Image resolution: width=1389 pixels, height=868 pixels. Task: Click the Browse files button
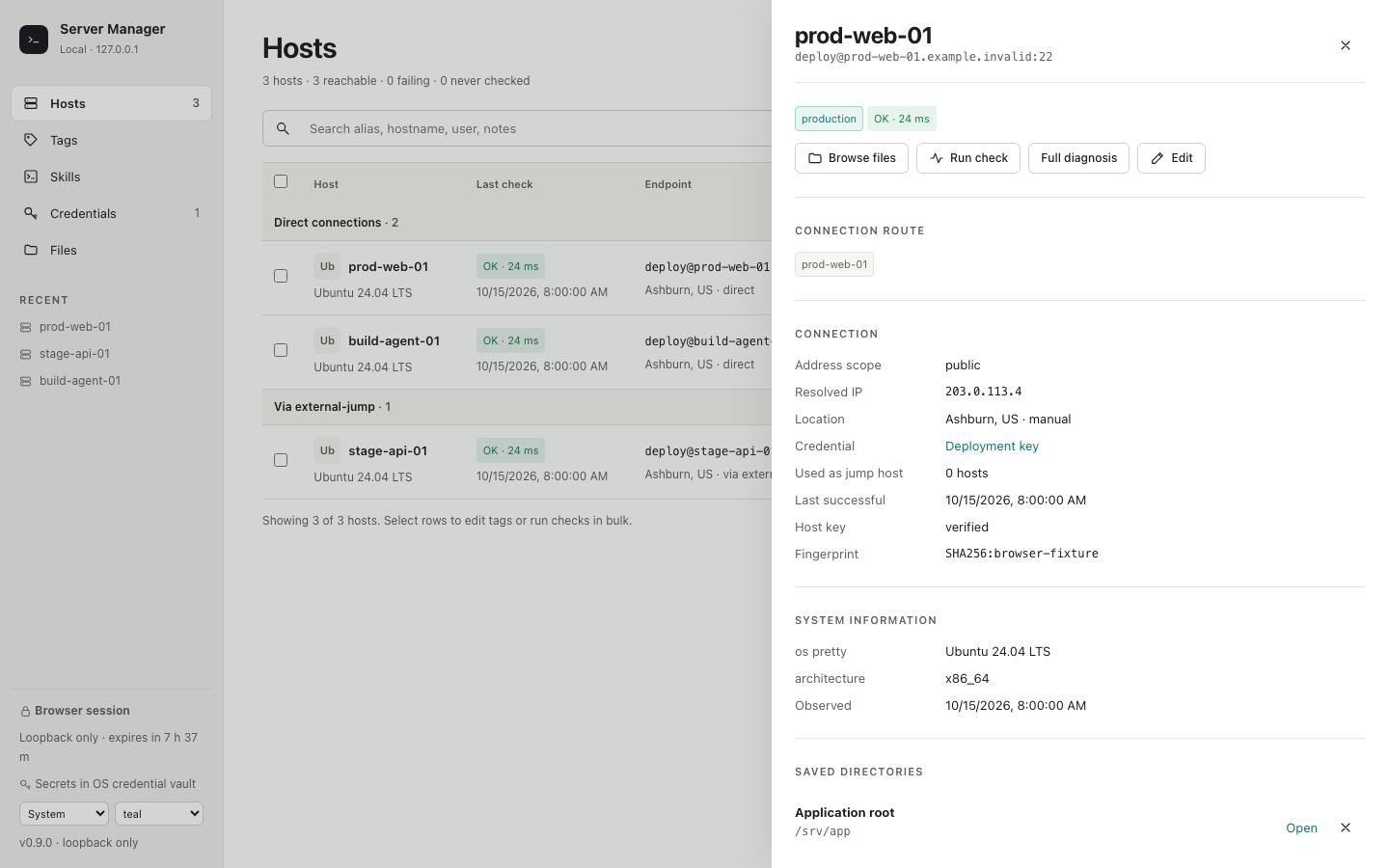pos(852,158)
